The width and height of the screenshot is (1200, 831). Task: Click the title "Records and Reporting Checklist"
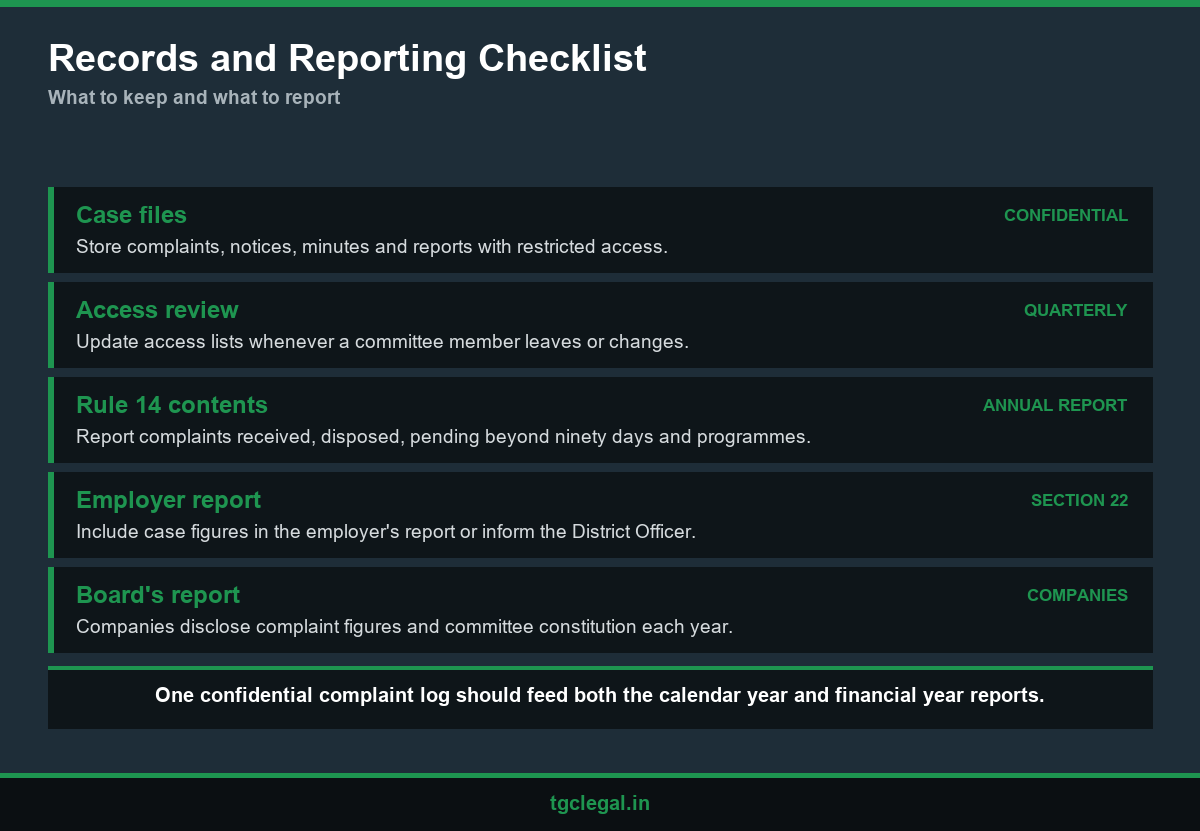(347, 58)
